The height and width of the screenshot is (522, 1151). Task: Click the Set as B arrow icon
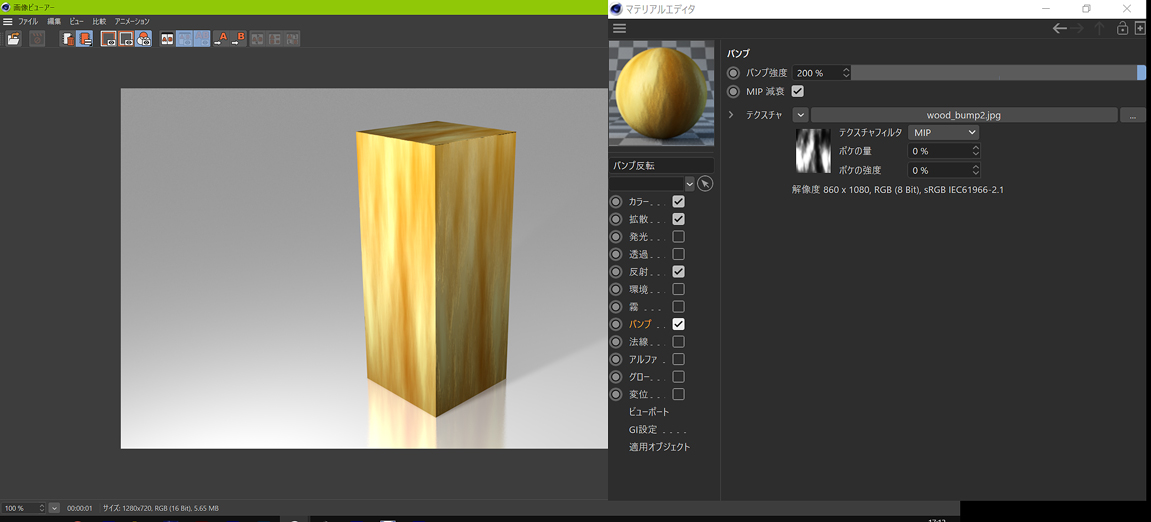tap(239, 39)
